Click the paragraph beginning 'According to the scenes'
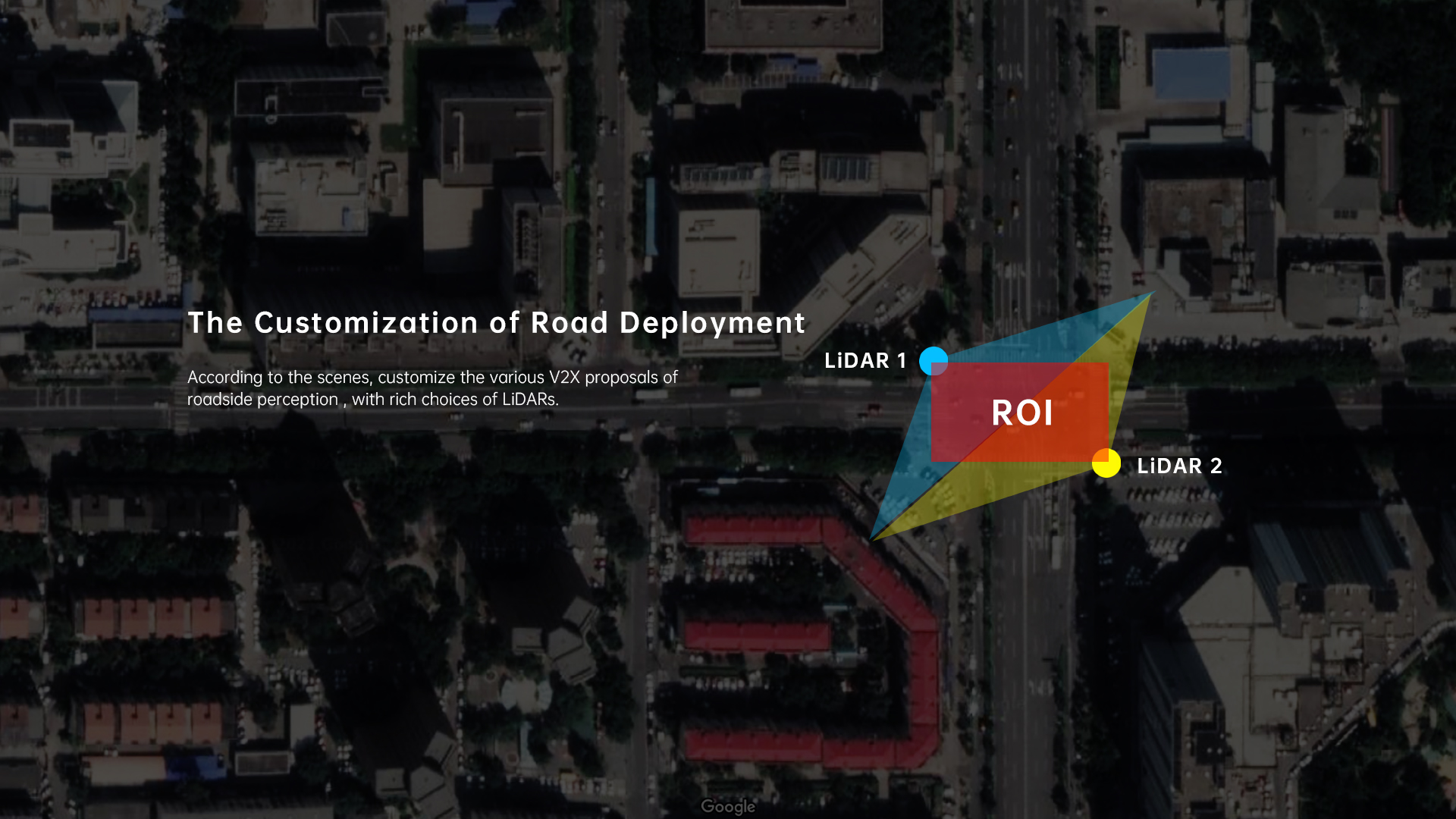The width and height of the screenshot is (1456, 819). 432,388
